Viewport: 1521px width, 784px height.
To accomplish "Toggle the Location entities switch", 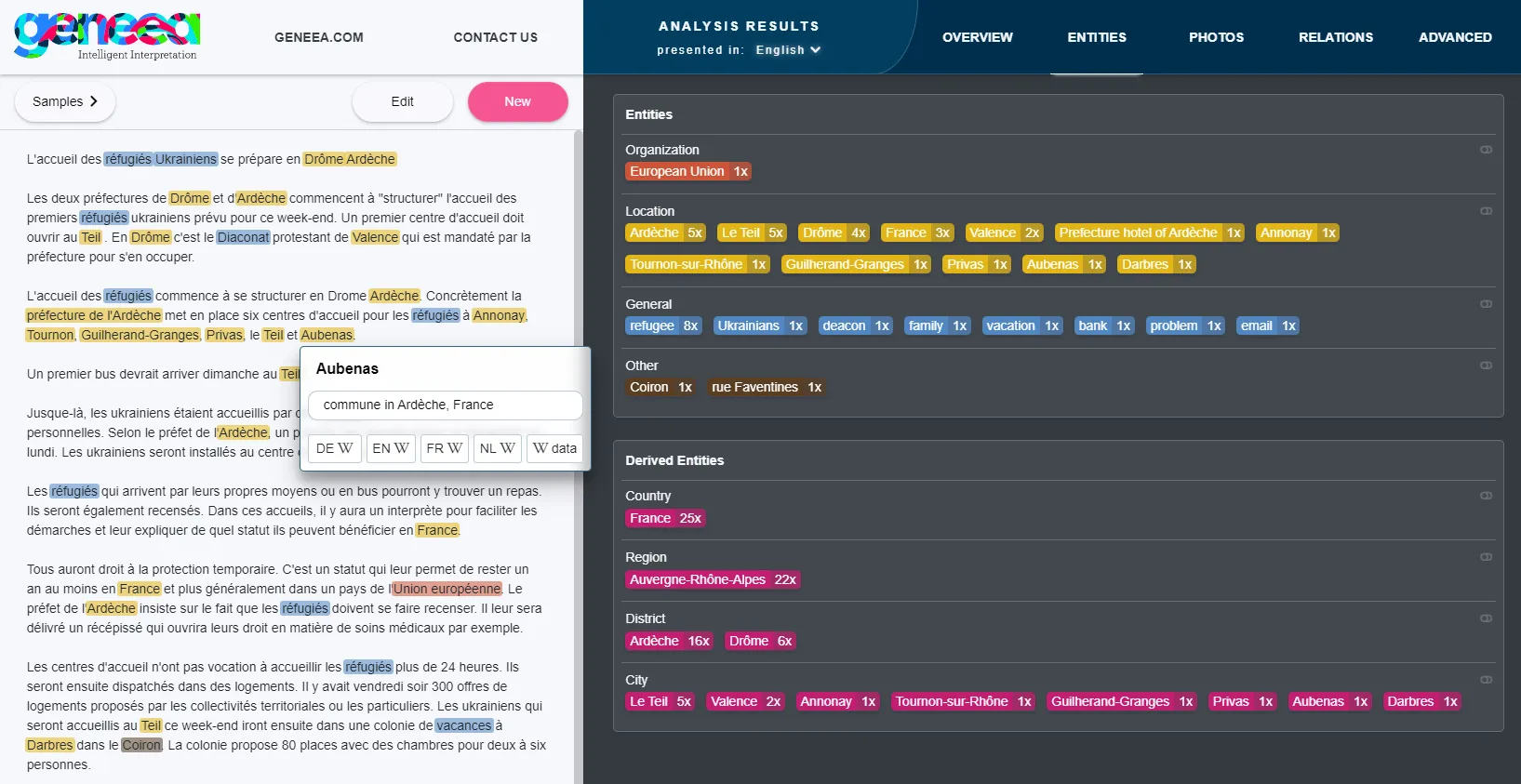I will [x=1486, y=211].
